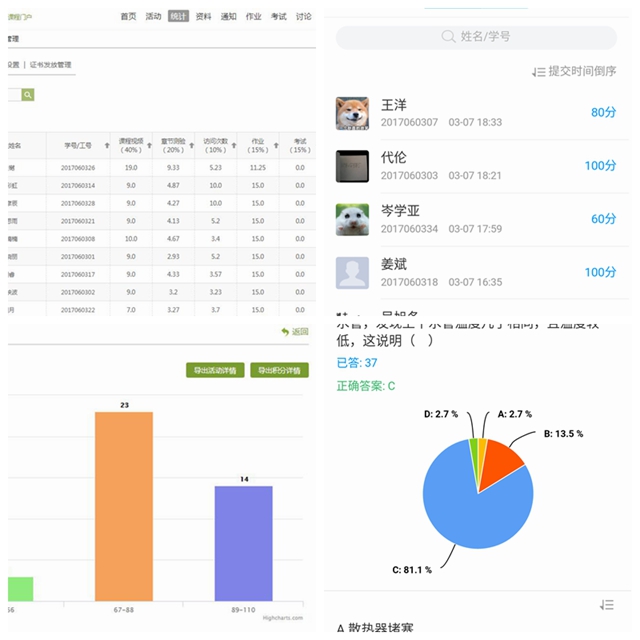The height and width of the screenshot is (640, 640).
Task: Click the 导出活动详情 button
Action: (215, 370)
